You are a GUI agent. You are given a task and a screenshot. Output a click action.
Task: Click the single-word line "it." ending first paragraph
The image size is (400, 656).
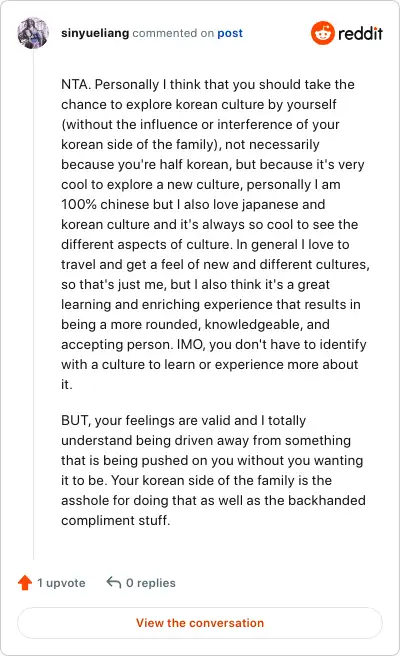pyautogui.click(x=67, y=384)
